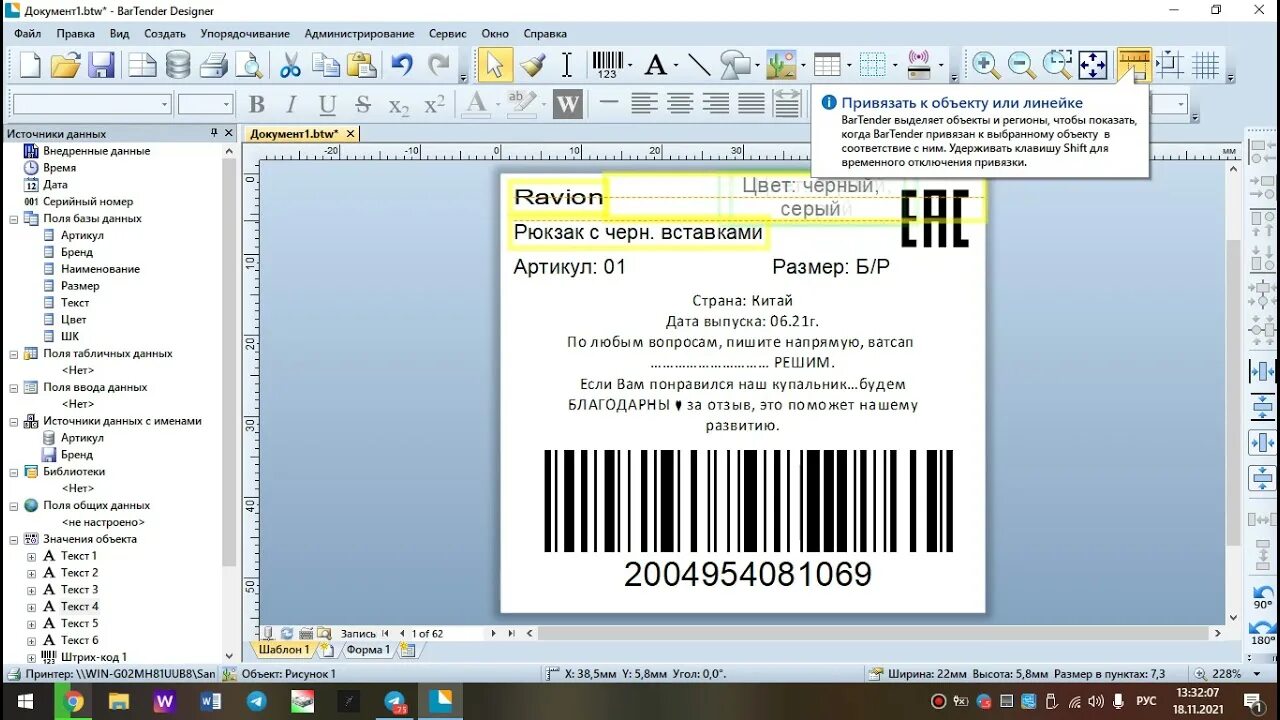Toggle the grid lines display
Viewport: 1280px width, 720px height.
pos(1205,66)
